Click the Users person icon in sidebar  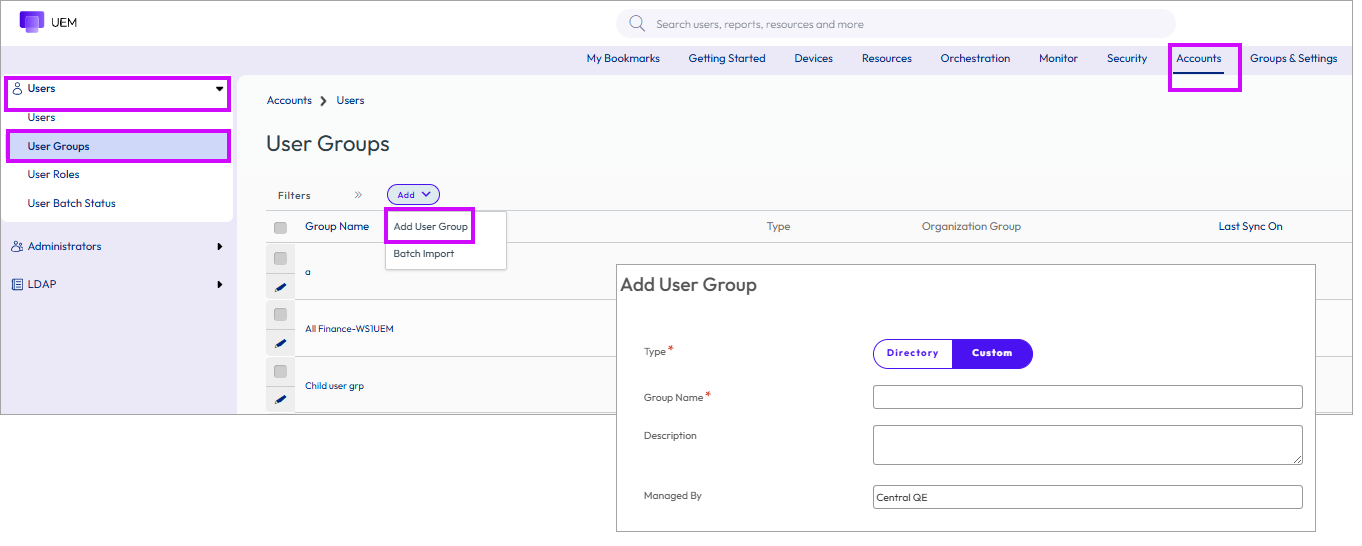17,88
